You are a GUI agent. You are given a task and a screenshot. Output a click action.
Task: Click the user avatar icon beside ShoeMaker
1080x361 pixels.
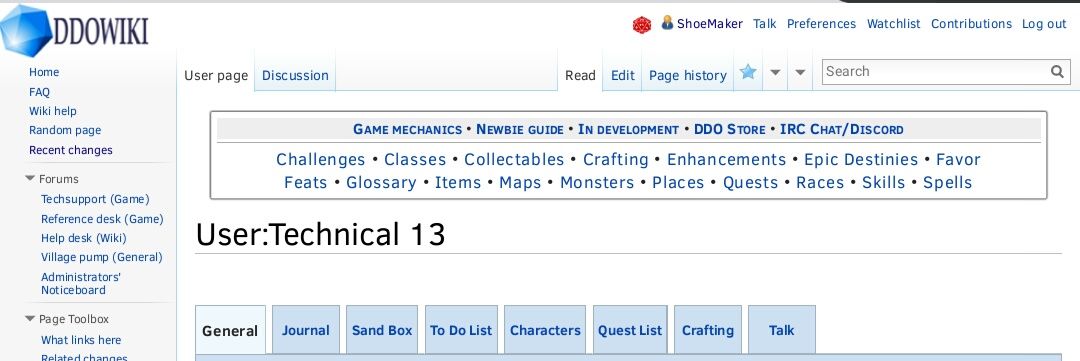[667, 23]
